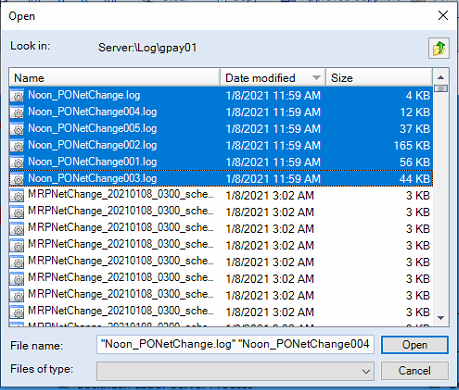Click file icon of Noon_PONetChange001.log
Screen dimensions: 459x390
click(17, 162)
